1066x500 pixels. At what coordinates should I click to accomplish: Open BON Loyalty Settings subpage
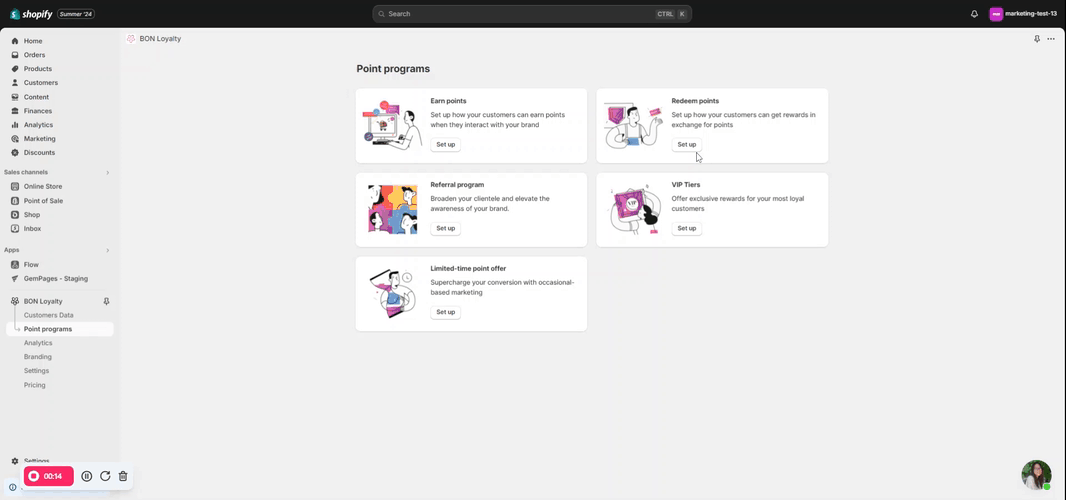[x=37, y=371]
